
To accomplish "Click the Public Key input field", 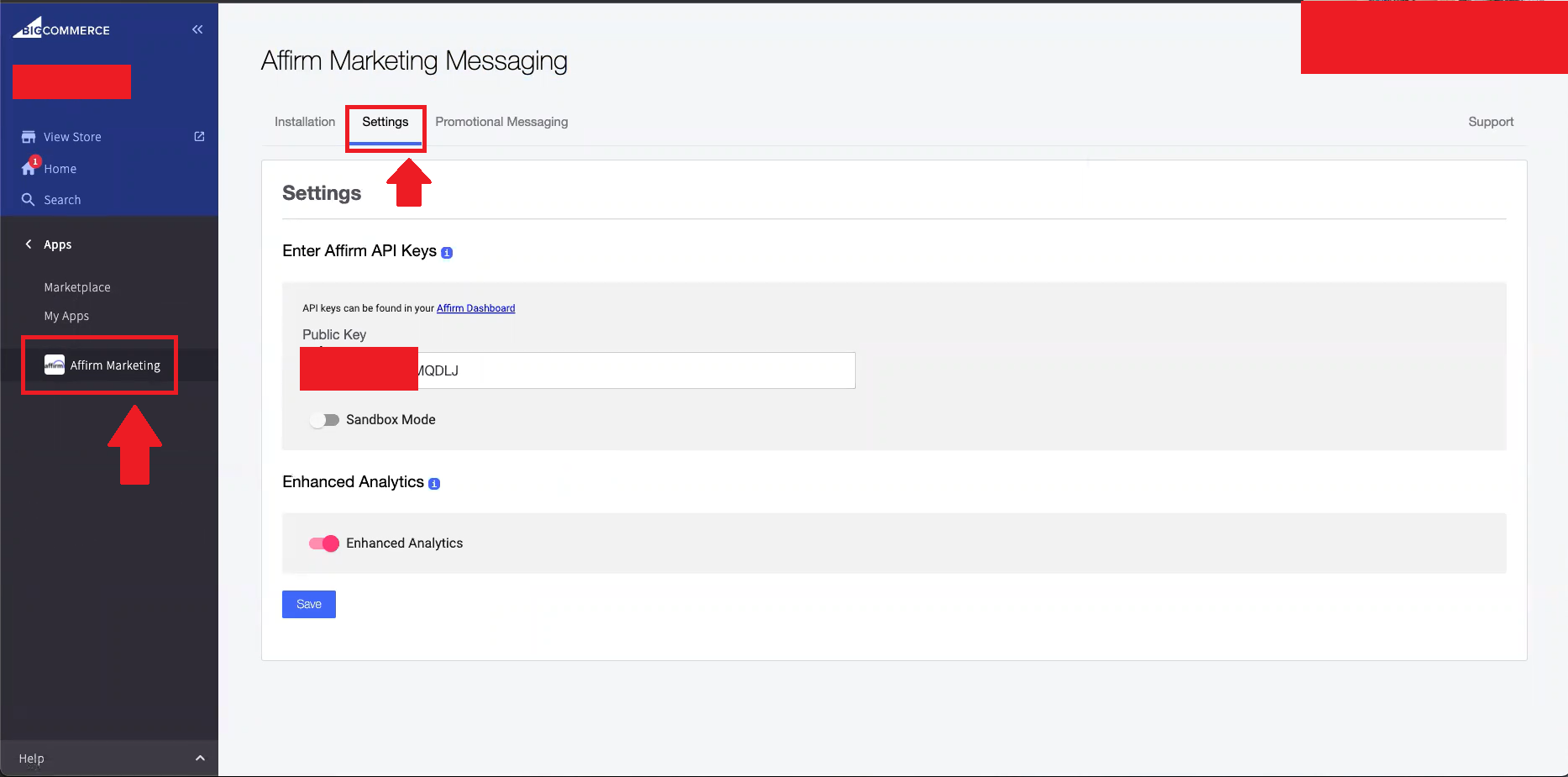I will (x=578, y=370).
